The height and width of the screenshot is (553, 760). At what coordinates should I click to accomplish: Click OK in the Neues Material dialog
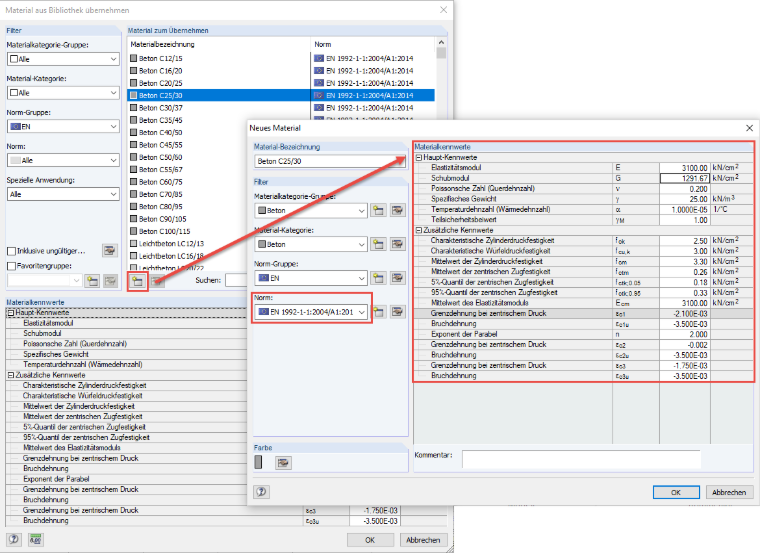click(x=676, y=492)
